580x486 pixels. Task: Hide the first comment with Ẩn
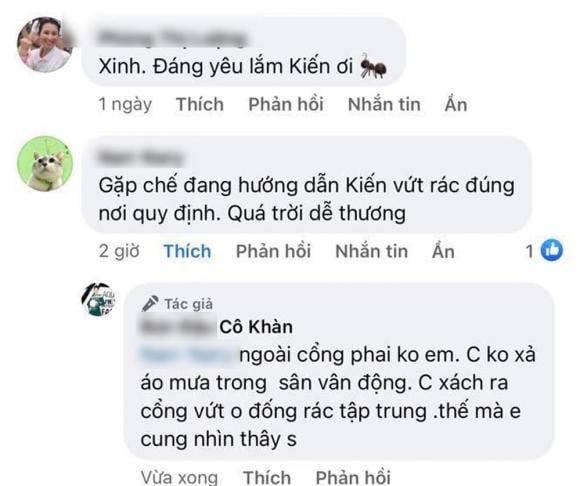456,104
